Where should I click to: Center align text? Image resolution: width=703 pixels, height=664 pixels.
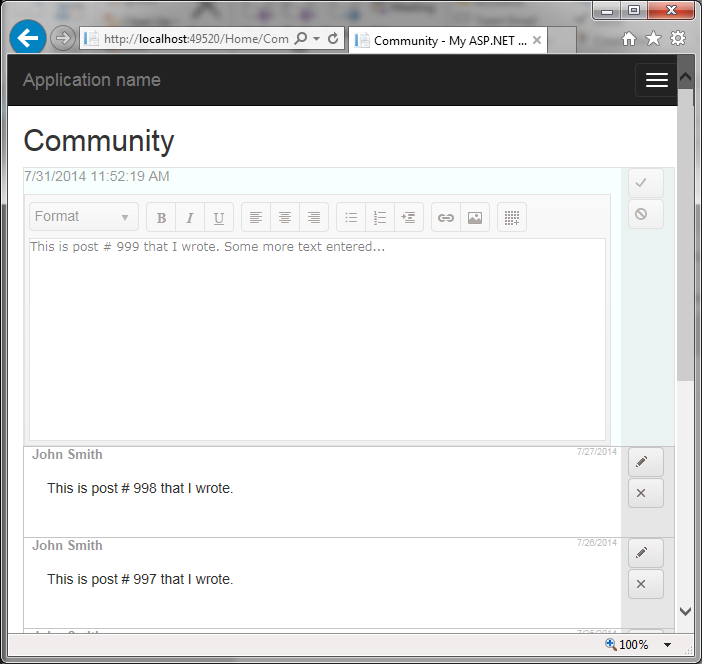pyautogui.click(x=285, y=217)
